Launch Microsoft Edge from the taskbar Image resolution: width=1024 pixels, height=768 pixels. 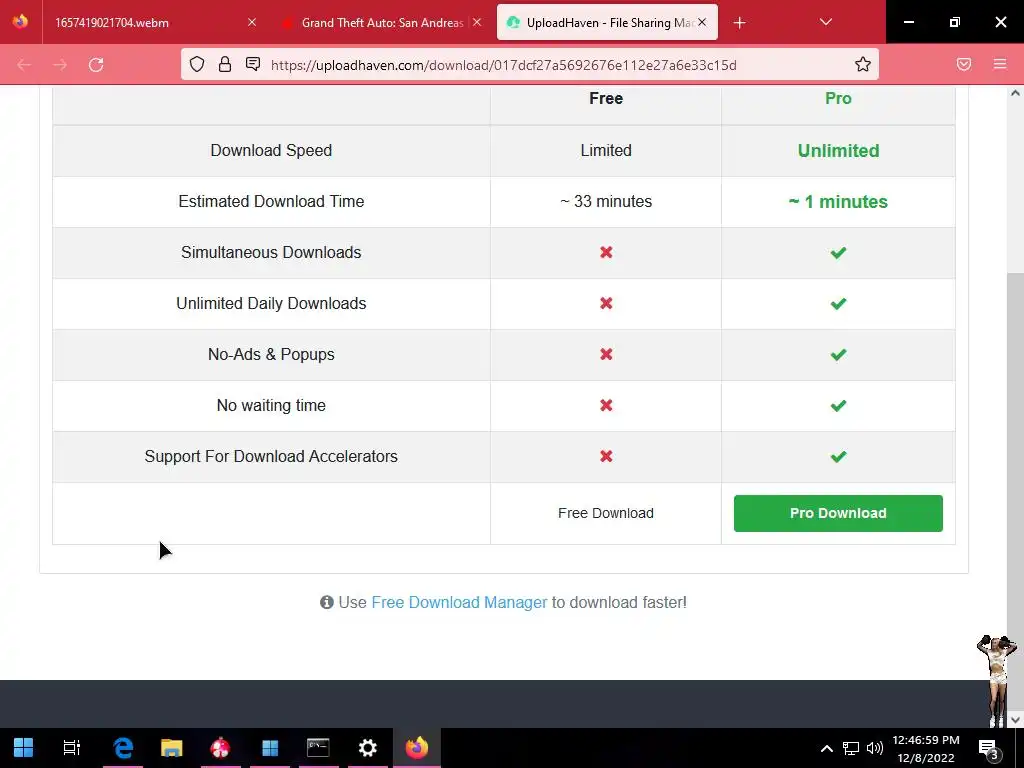point(123,747)
